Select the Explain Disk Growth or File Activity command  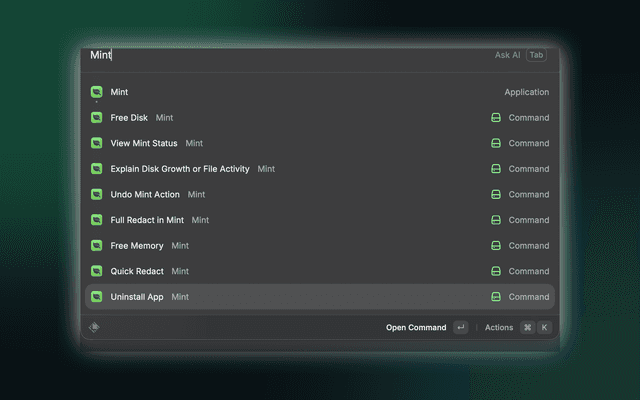[x=320, y=169]
